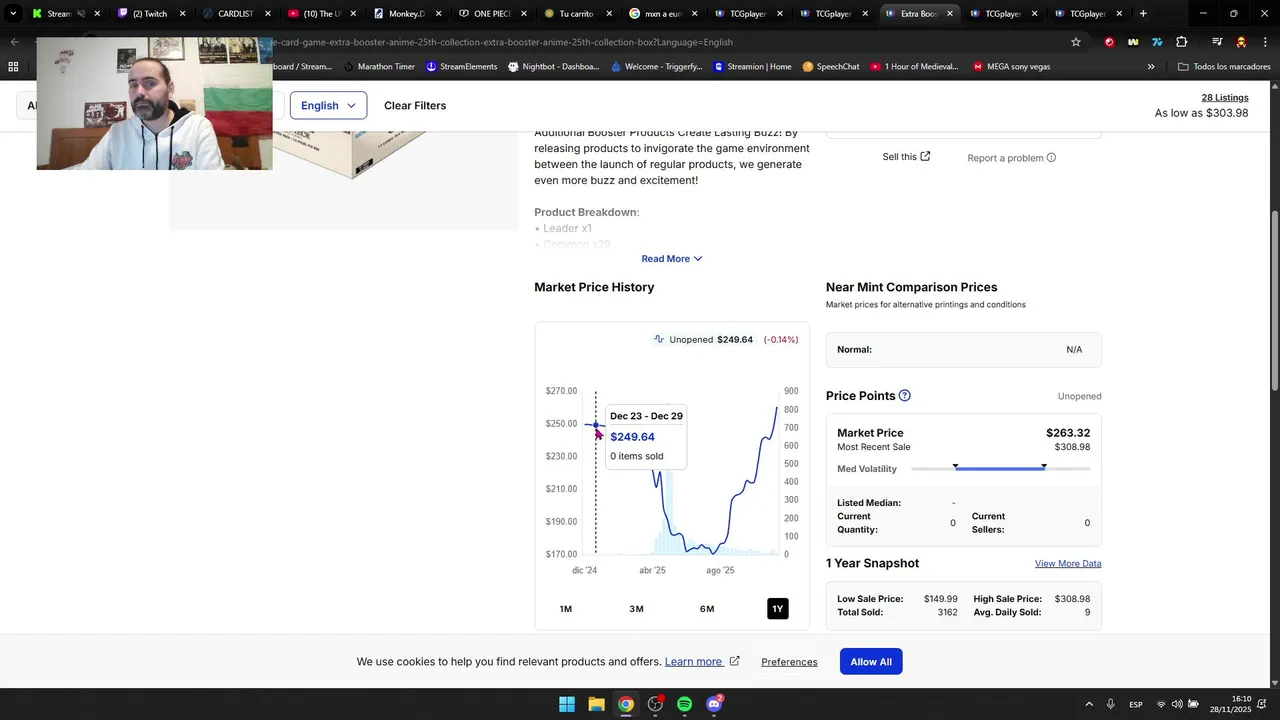Select the 6M chart range
The width and height of the screenshot is (1280, 720).
coord(707,609)
